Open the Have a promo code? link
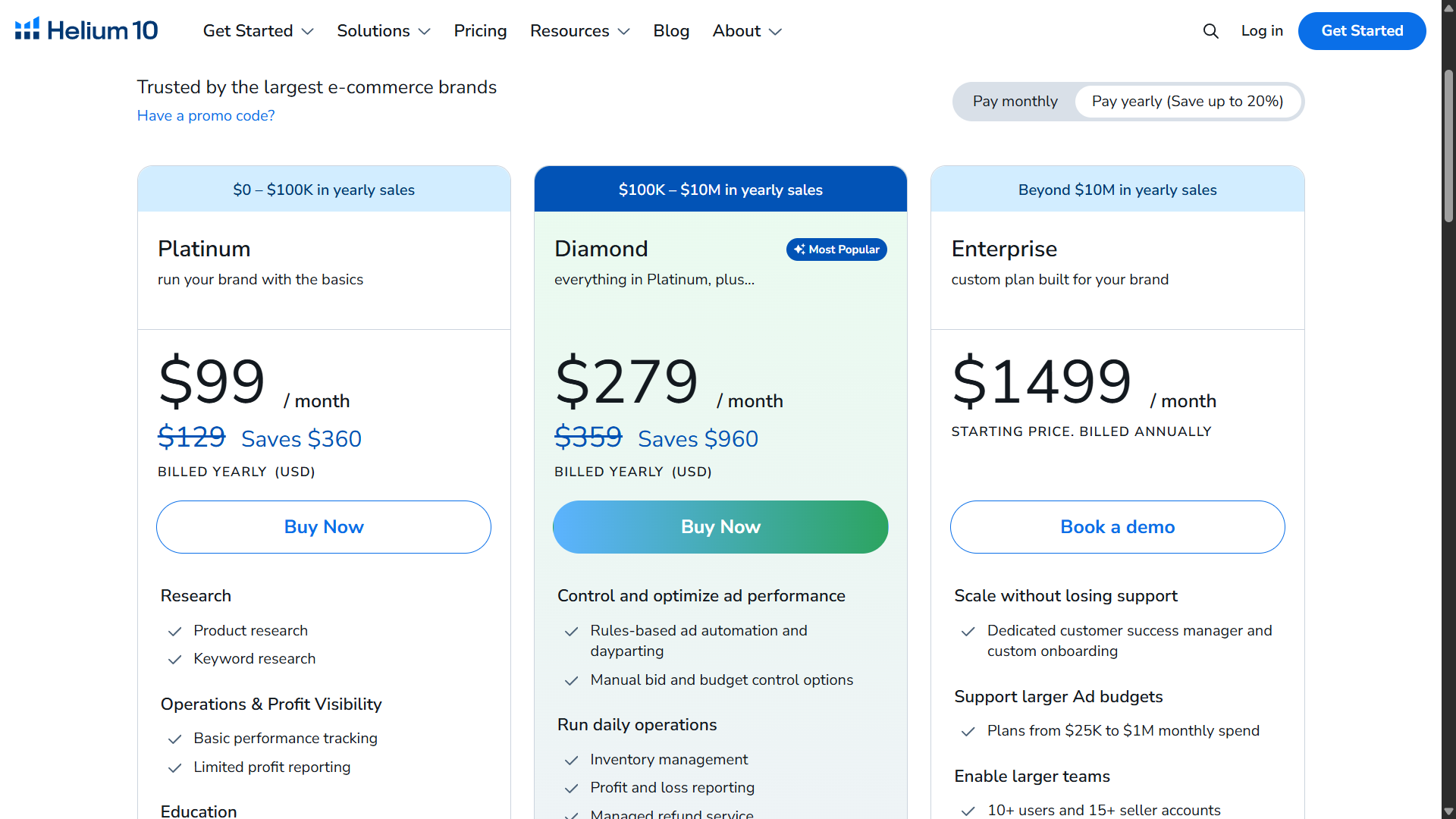Image resolution: width=1456 pixels, height=819 pixels. tap(205, 115)
